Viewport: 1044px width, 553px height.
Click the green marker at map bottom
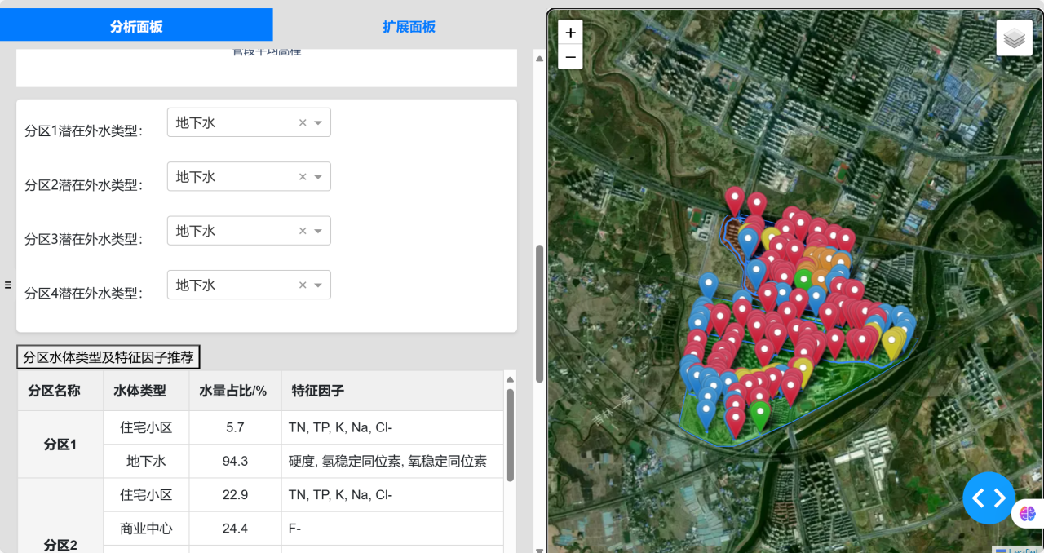(x=760, y=415)
